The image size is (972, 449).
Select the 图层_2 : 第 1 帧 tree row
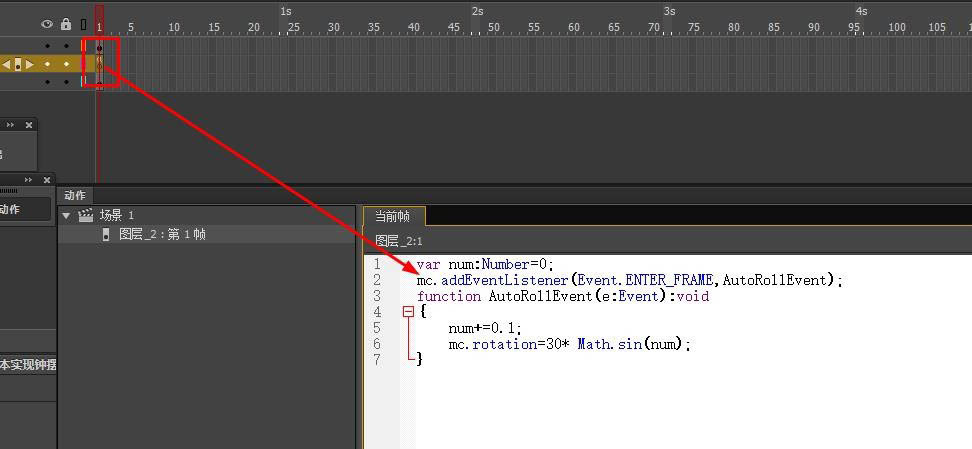tap(207, 234)
